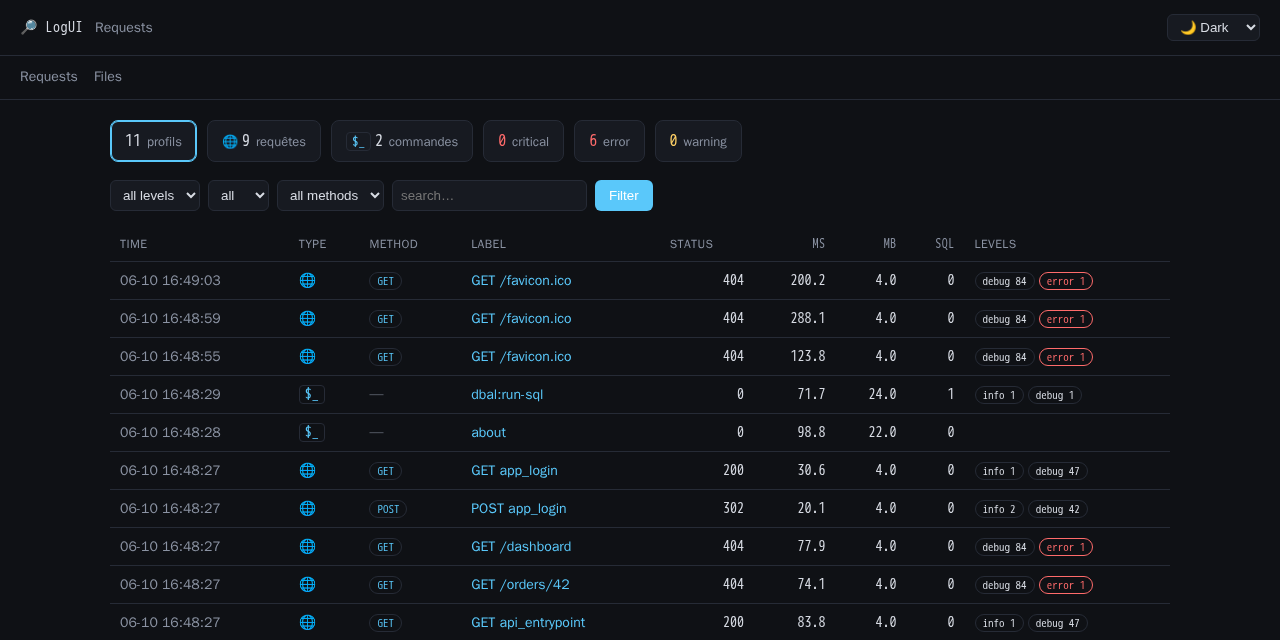This screenshot has width=1280, height=640.
Task: Click GET badge in /dashboard row
Action: coord(385,547)
